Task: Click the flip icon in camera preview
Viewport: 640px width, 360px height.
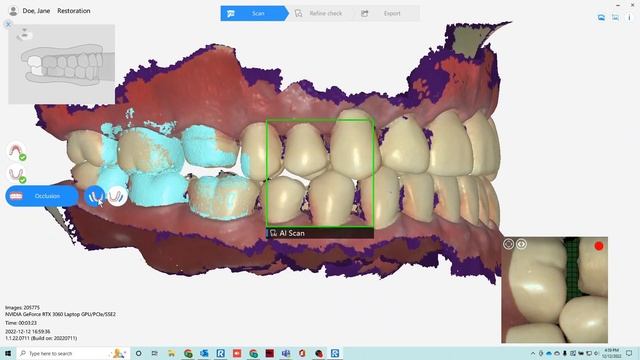Action: [521, 244]
